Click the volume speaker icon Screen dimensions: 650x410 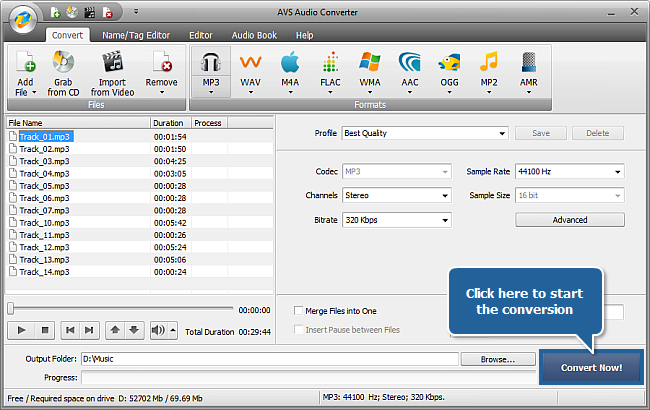tap(158, 330)
